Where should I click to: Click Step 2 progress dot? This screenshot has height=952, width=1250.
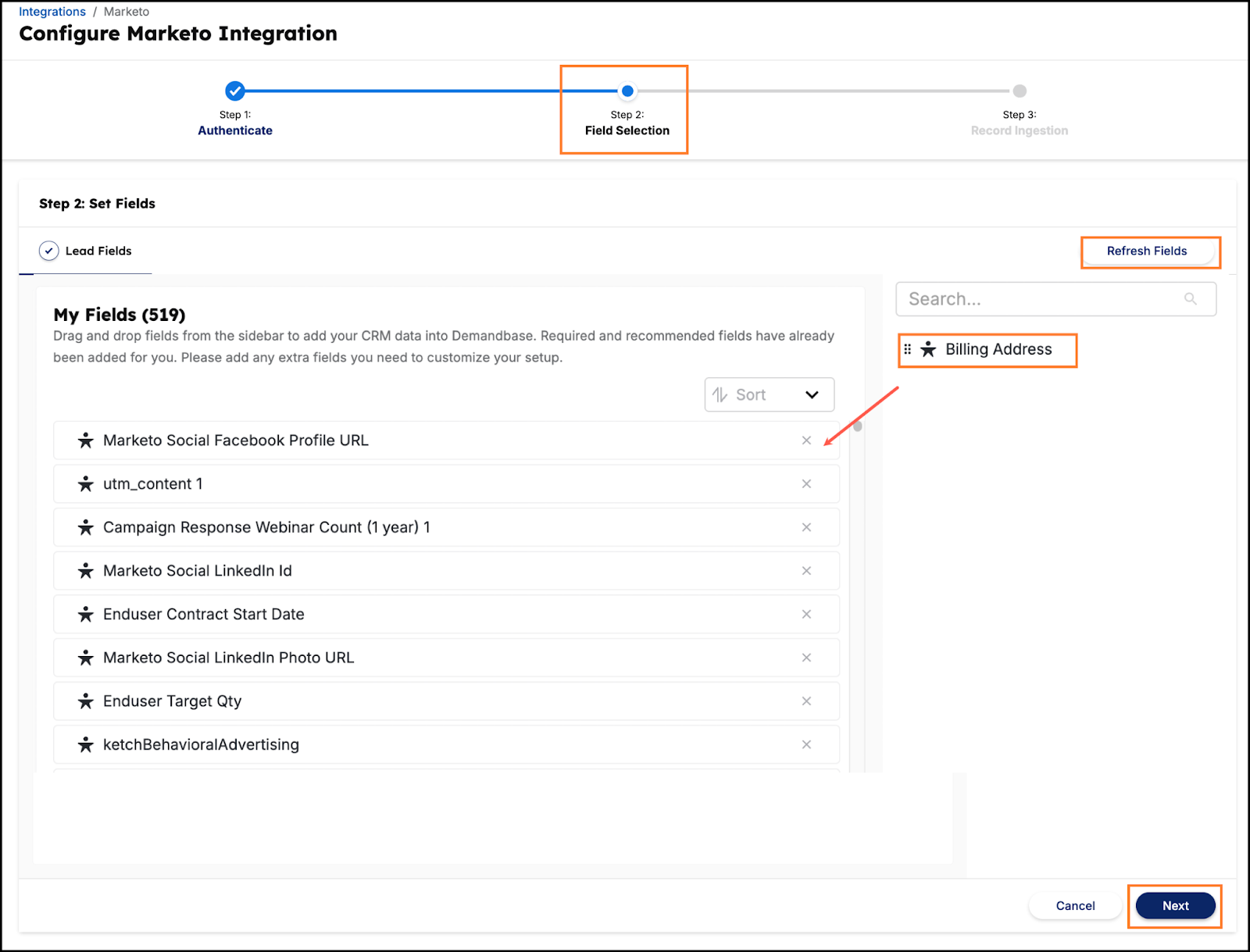click(627, 91)
